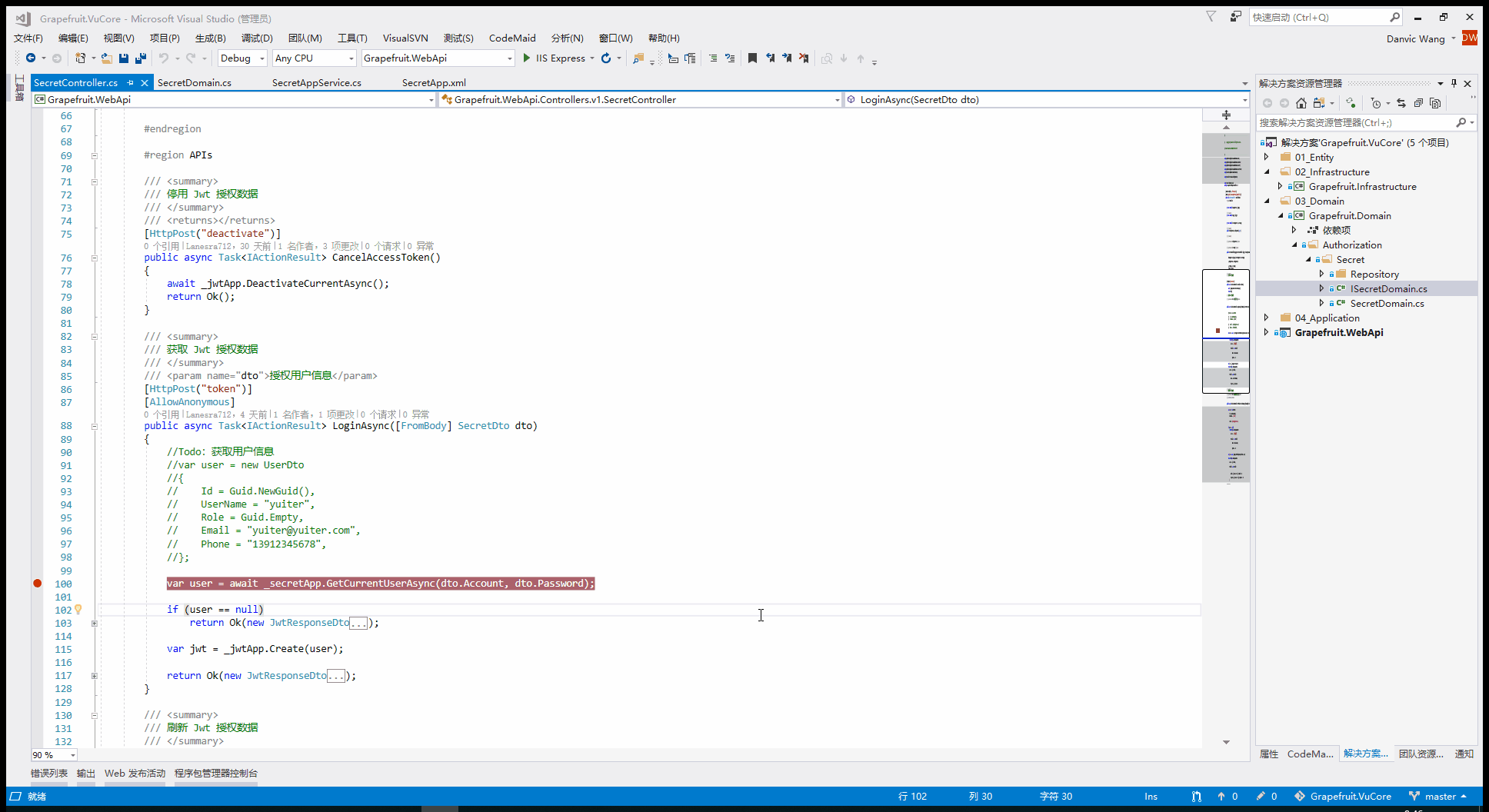Click the split editor handle above the scrollbar
The image size is (1489, 812).
(1226, 115)
